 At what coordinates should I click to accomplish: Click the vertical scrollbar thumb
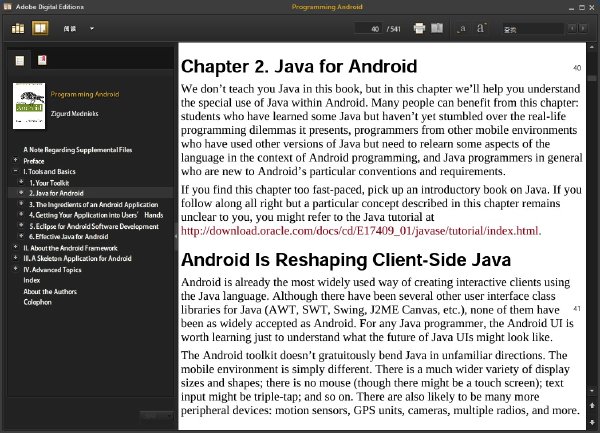(x=592, y=78)
